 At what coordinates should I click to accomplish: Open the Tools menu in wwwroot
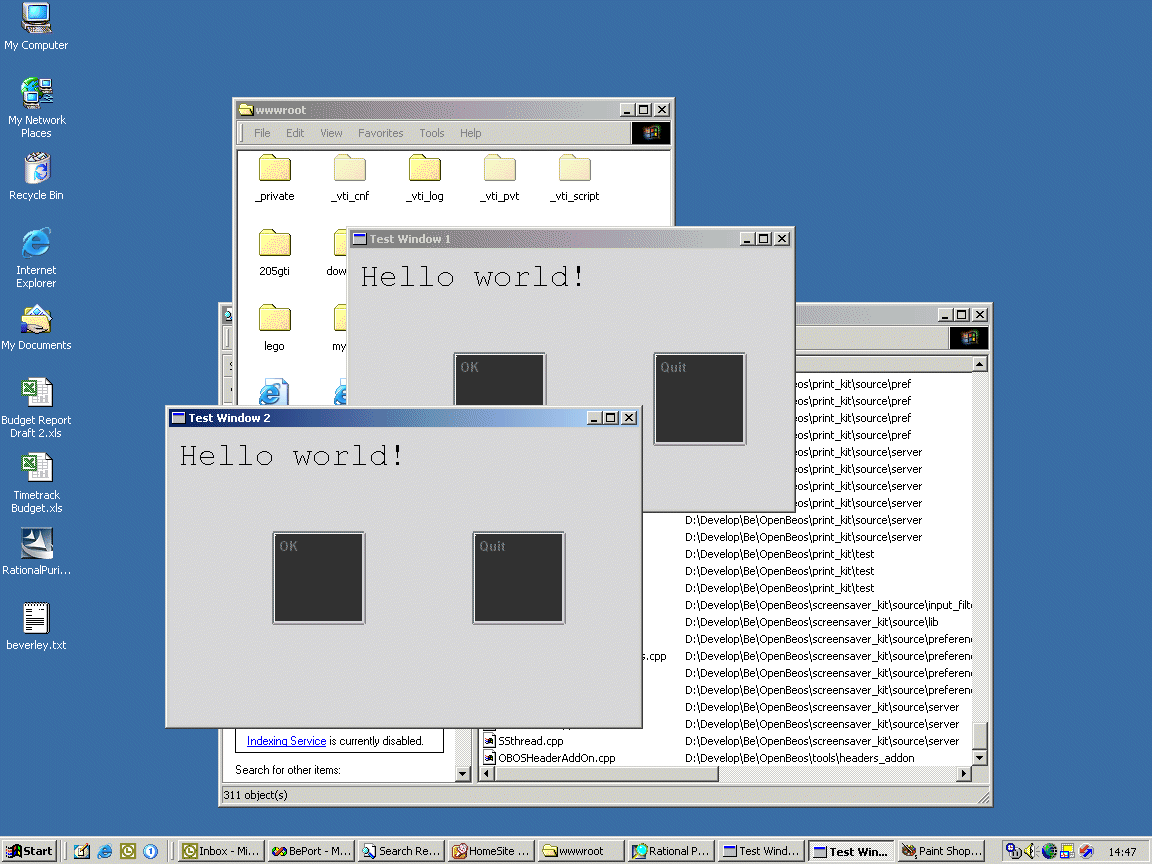pyautogui.click(x=431, y=133)
